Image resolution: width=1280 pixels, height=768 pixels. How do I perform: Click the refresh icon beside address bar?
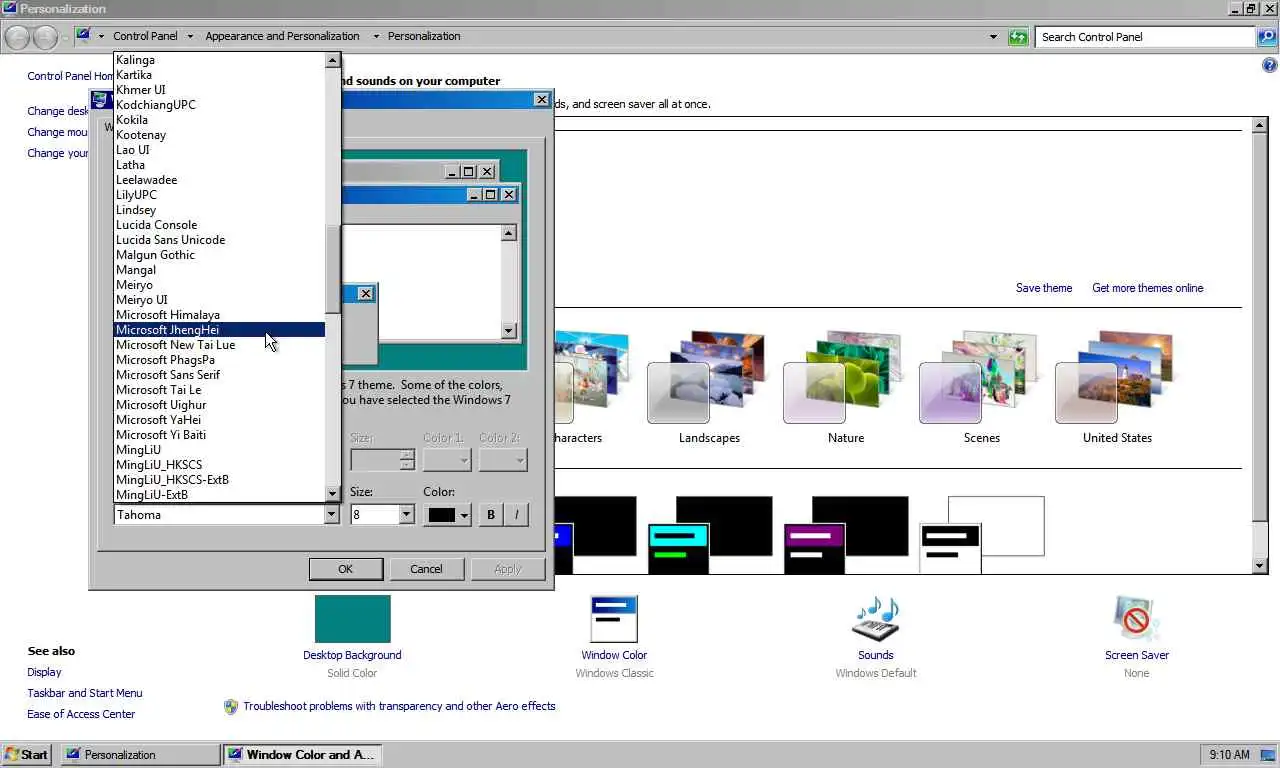click(x=1018, y=37)
